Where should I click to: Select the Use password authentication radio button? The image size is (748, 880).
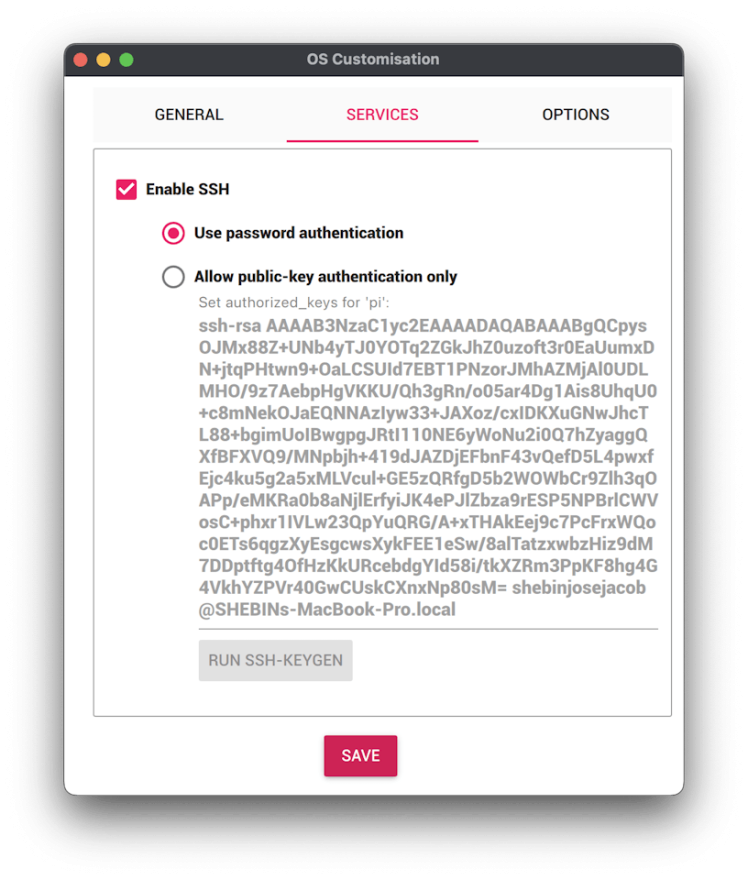(173, 233)
